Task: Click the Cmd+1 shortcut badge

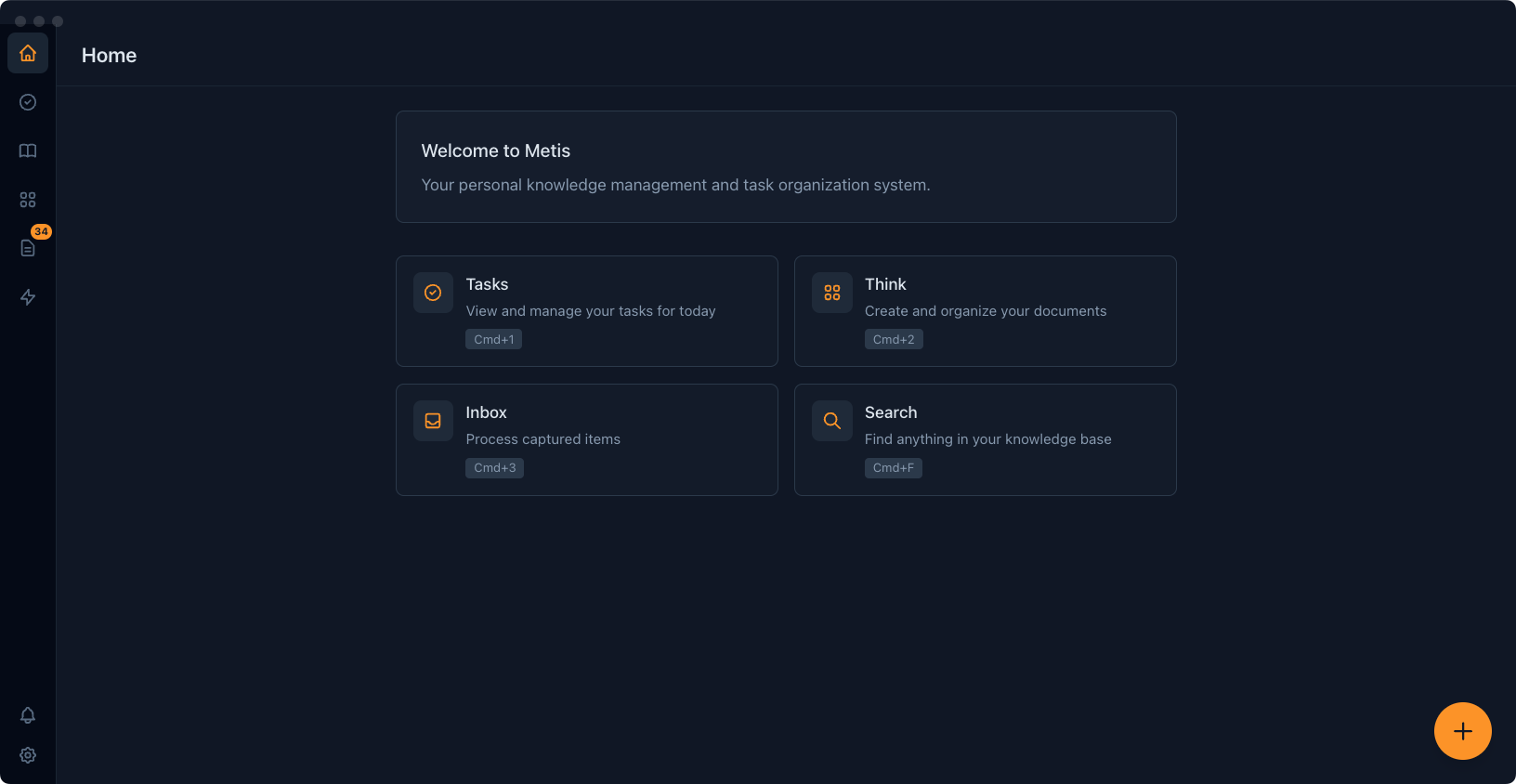Action: [x=494, y=339]
